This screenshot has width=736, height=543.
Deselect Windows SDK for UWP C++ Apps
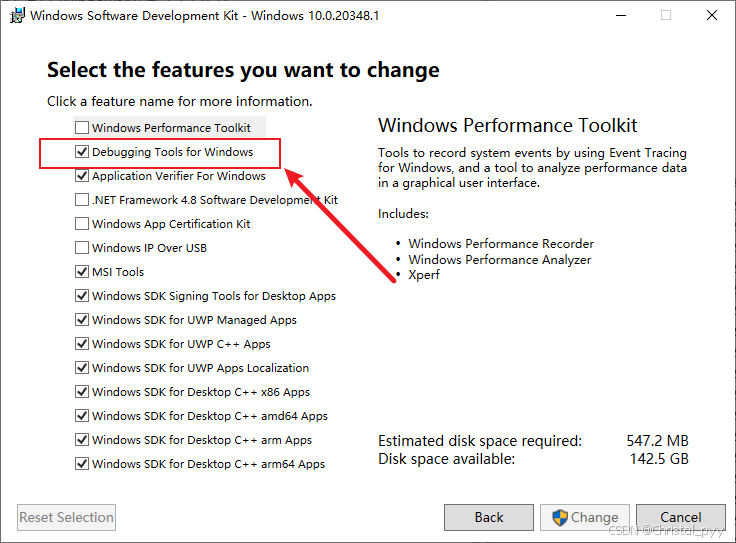82,344
